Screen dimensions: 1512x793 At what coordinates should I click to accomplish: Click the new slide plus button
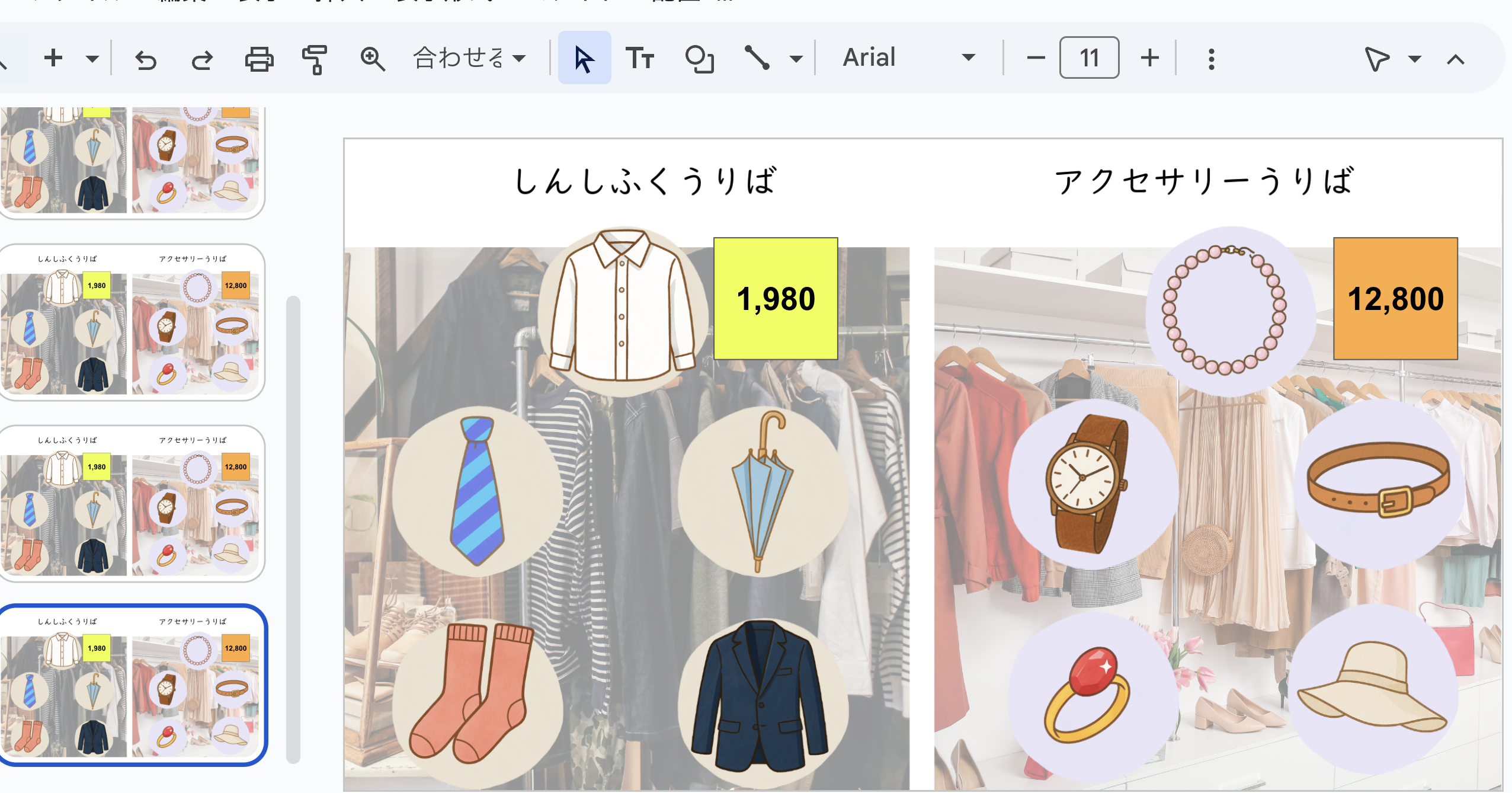53,58
